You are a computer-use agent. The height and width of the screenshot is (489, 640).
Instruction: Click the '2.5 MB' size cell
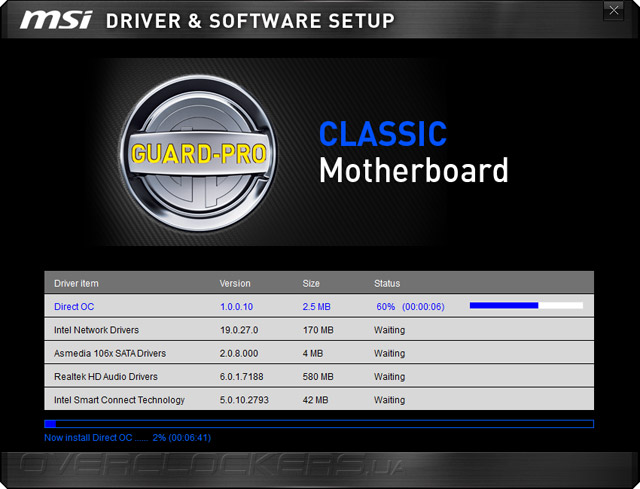point(316,307)
